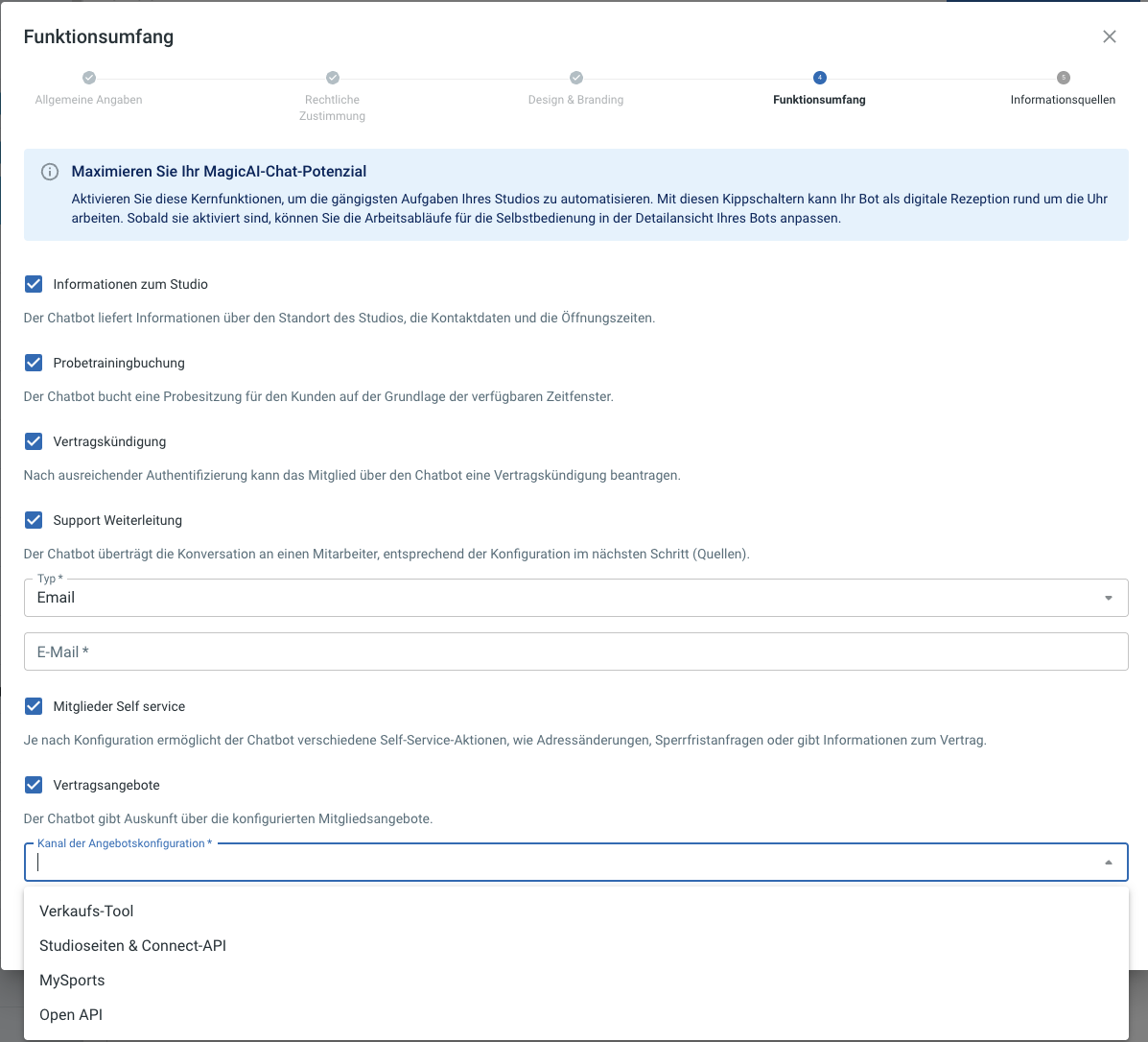Click the Probetrainingbuchung label text
1148x1042 pixels.
119,363
